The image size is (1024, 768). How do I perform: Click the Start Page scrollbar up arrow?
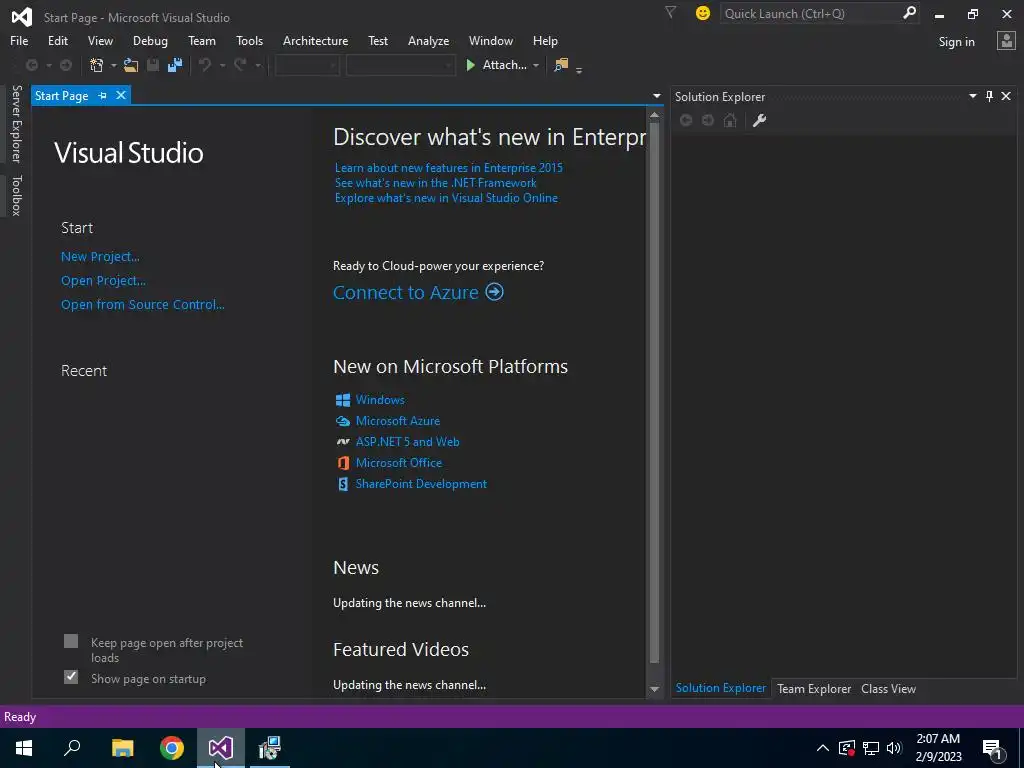(x=654, y=115)
